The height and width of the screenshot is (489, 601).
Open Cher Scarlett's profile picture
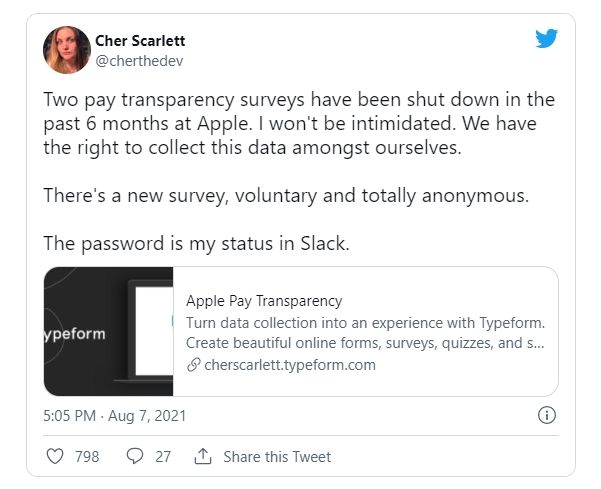tap(67, 50)
